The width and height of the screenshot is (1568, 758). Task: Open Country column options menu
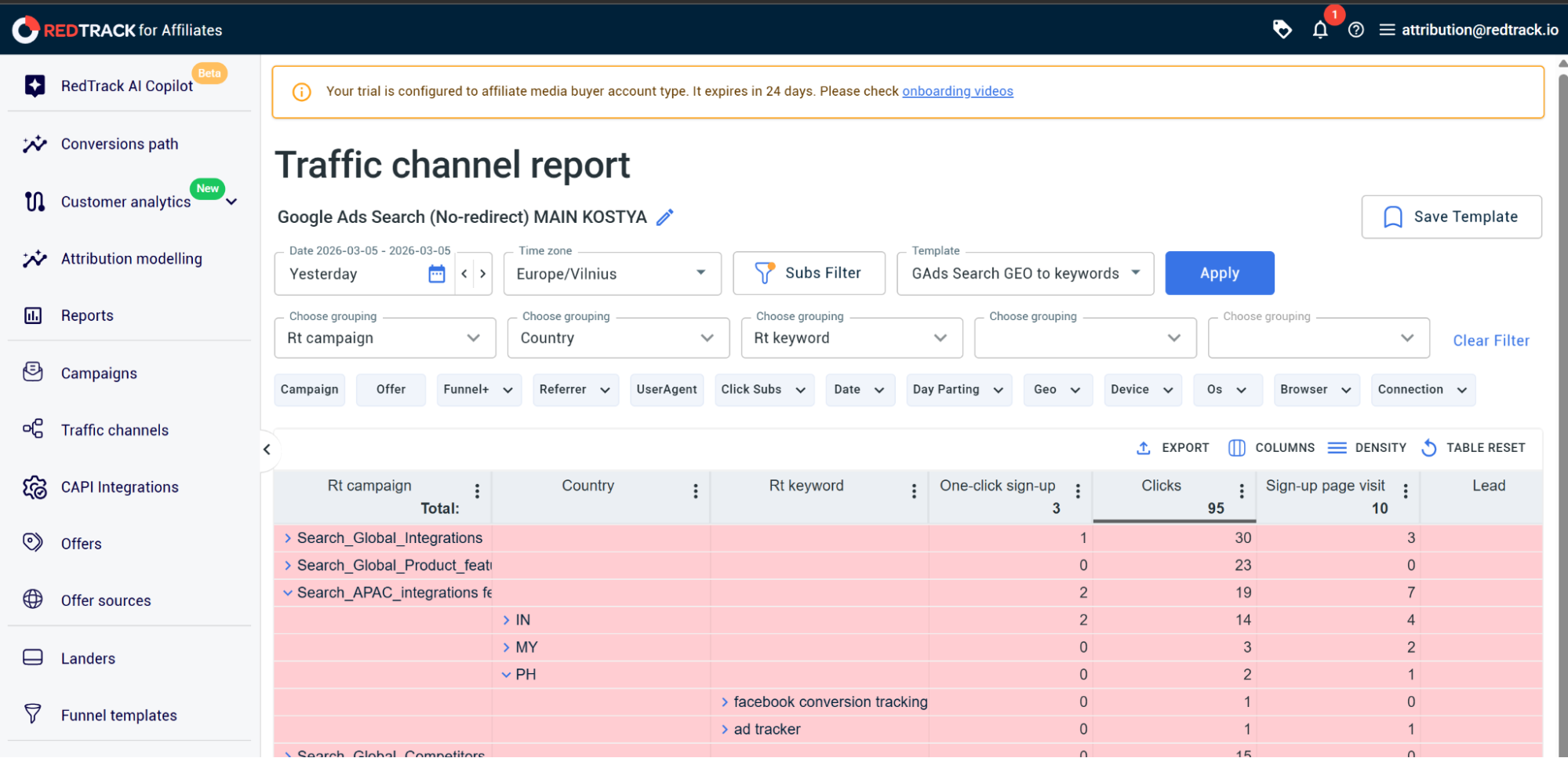click(x=696, y=491)
